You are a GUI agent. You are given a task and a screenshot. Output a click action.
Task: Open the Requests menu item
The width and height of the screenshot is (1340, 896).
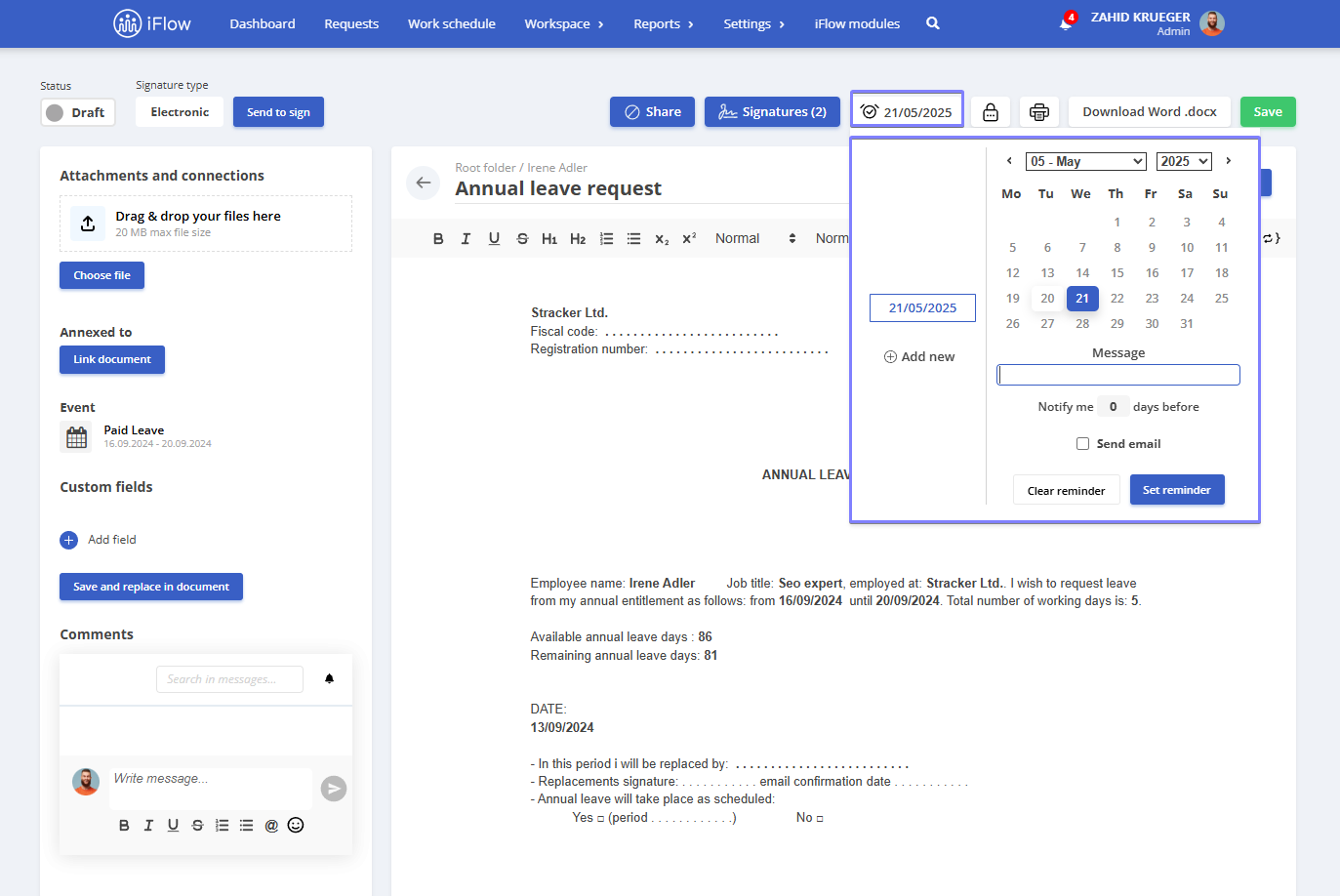[351, 23]
